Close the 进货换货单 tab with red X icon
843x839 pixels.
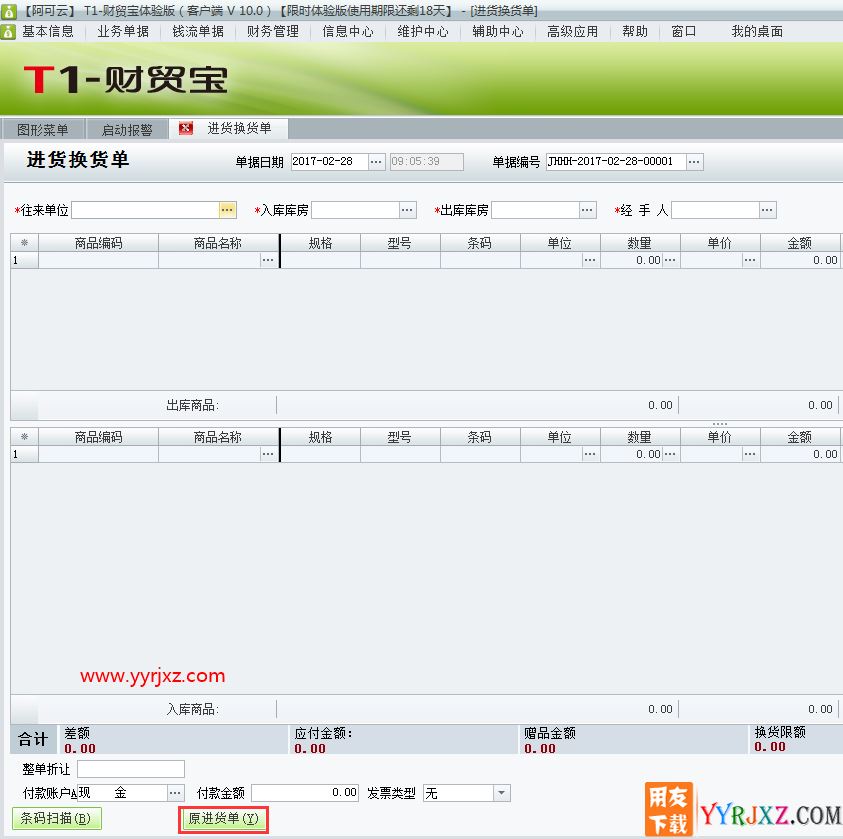point(186,128)
